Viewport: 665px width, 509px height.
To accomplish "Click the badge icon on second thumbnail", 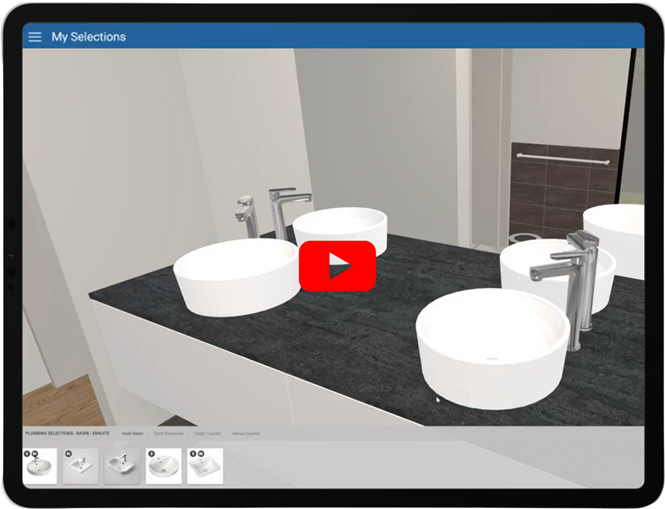I will point(68,454).
